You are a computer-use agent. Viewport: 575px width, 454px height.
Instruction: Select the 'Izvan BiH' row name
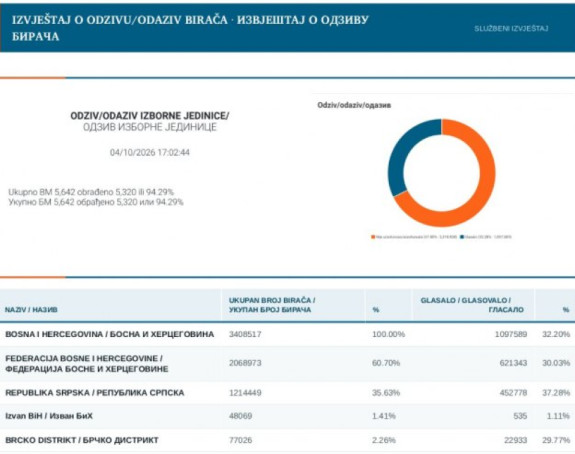[x=49, y=416]
